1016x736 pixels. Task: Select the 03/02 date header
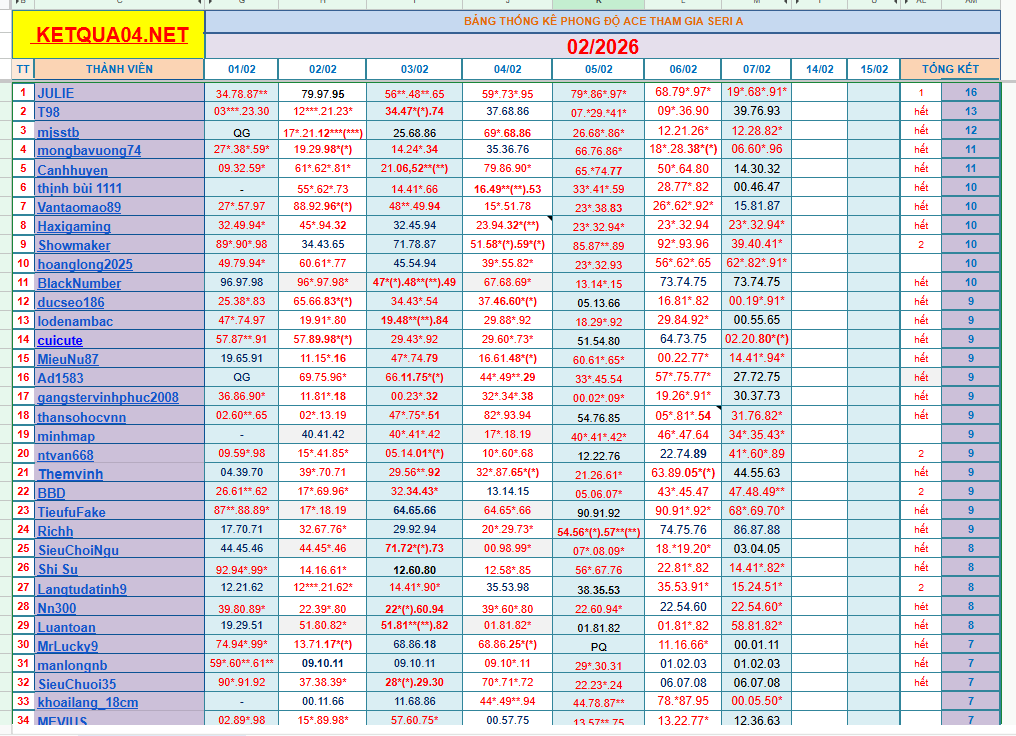tap(414, 69)
